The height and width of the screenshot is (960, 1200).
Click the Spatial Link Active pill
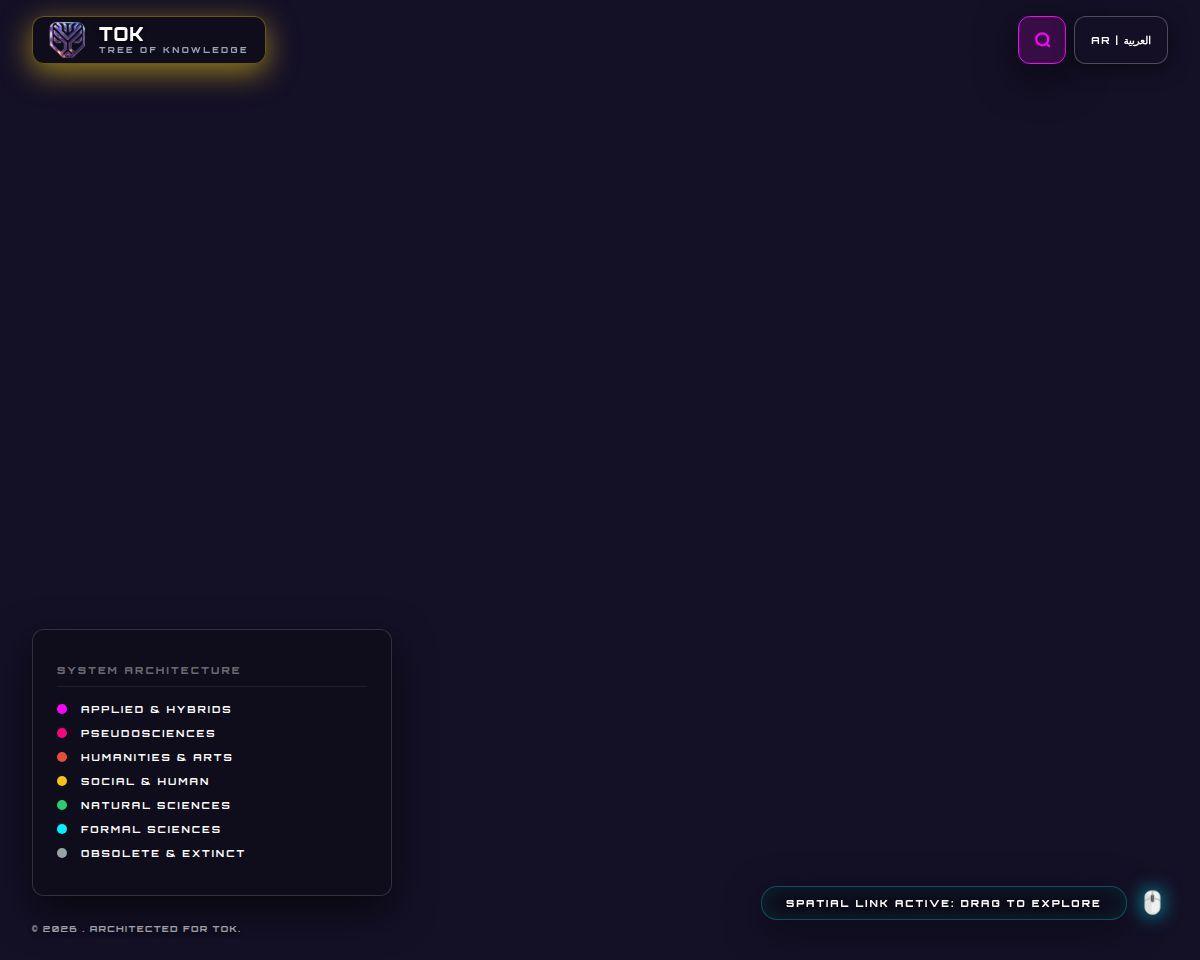(x=944, y=903)
